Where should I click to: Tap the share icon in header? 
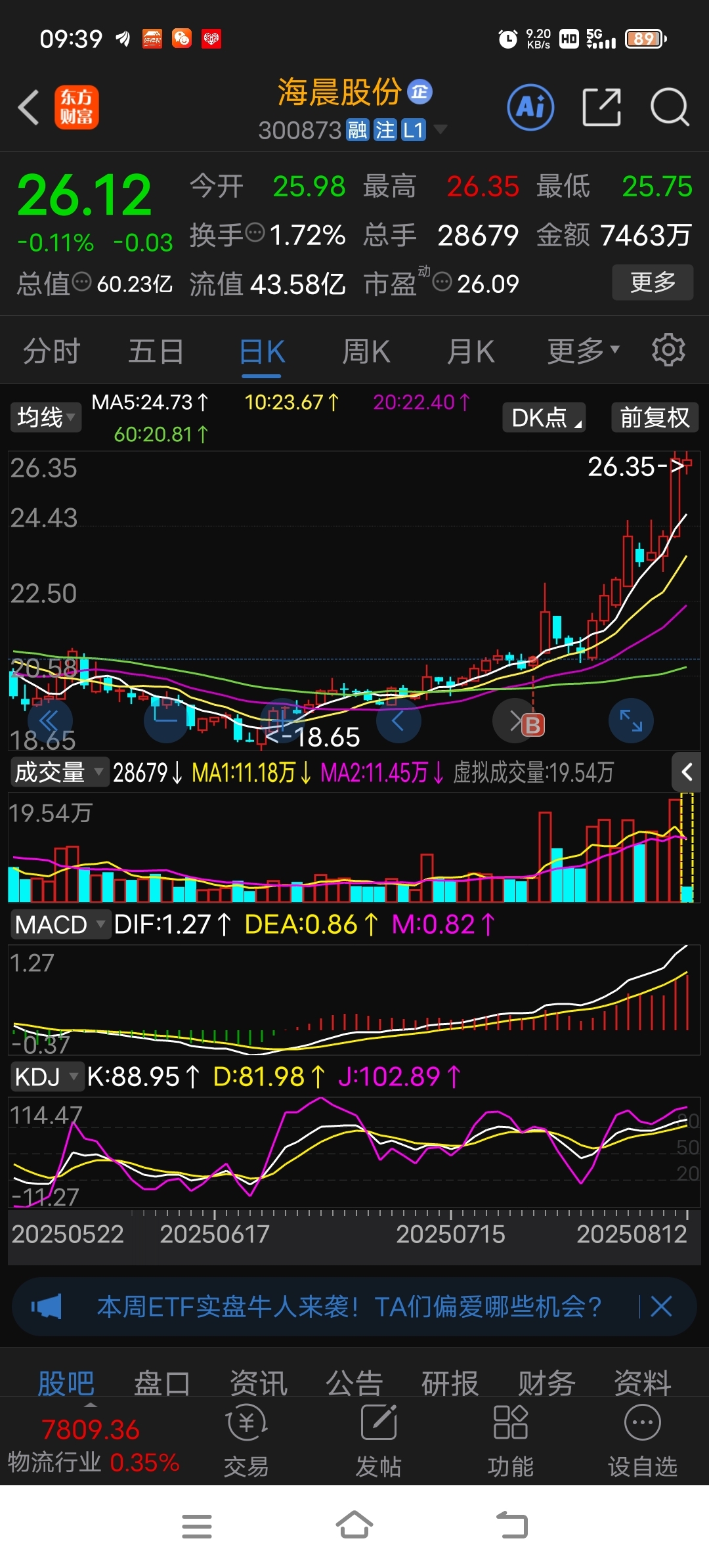pos(601,107)
